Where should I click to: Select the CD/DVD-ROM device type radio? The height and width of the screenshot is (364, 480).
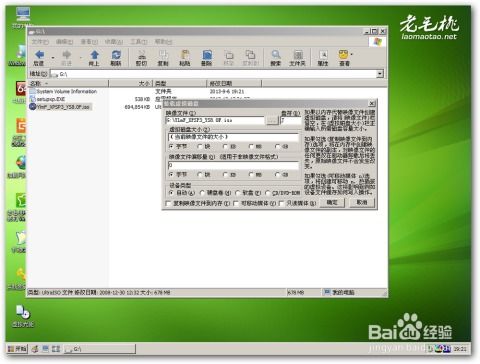tap(268, 193)
